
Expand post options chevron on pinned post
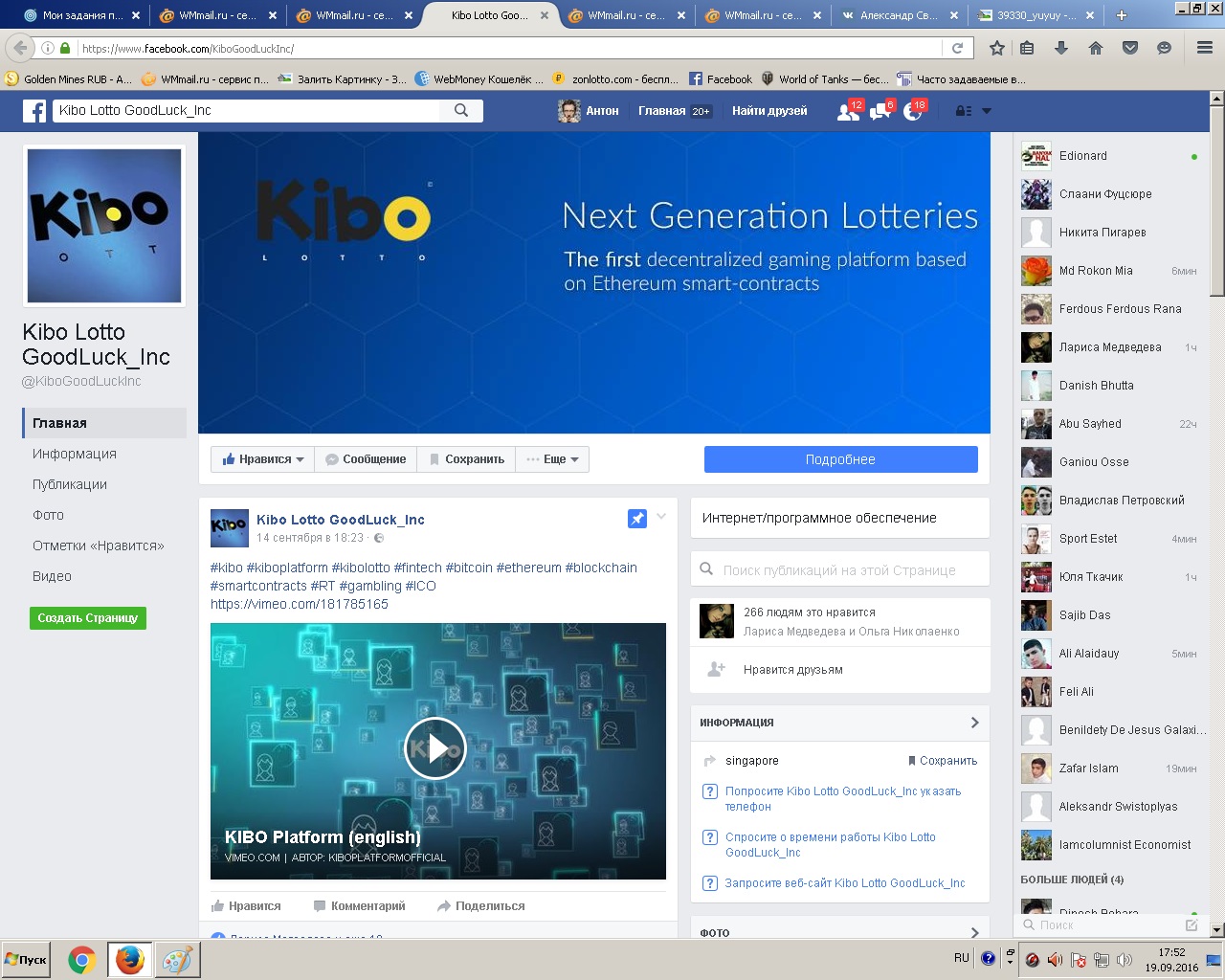point(661,517)
